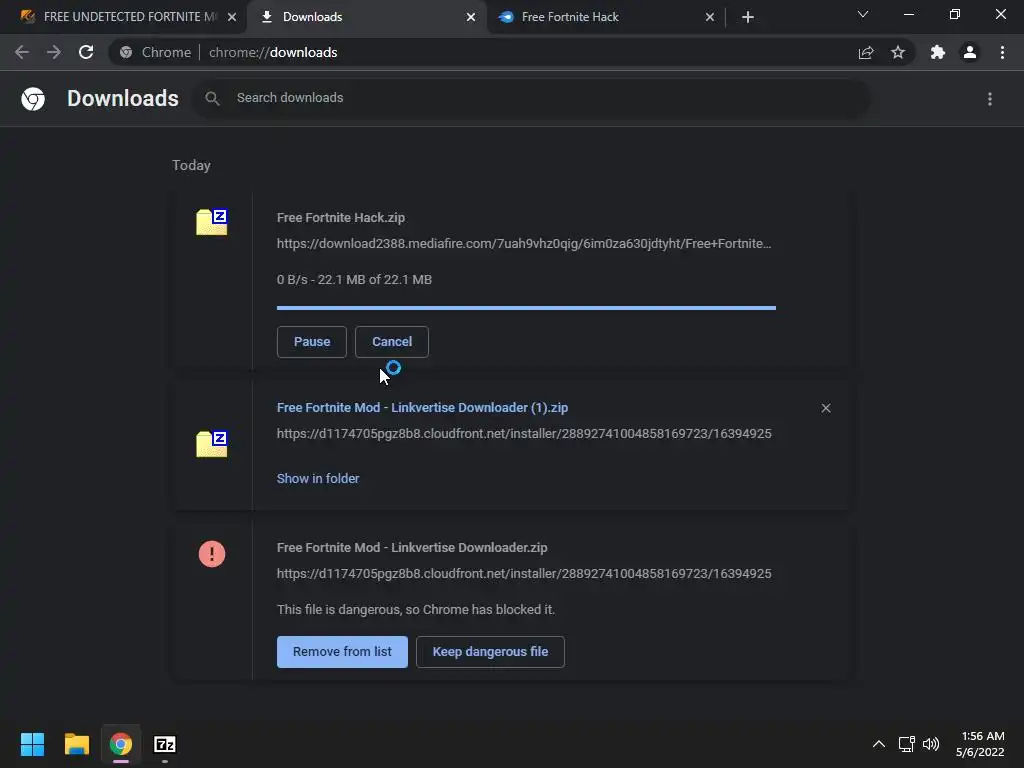The height and width of the screenshot is (768, 1024).
Task: Click the Linkvertise Downloader (1).zip file icon
Action: click(212, 444)
